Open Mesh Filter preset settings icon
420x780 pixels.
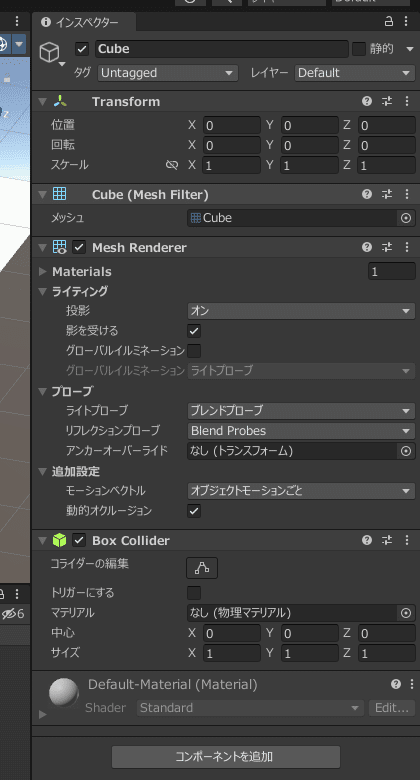coord(387,194)
